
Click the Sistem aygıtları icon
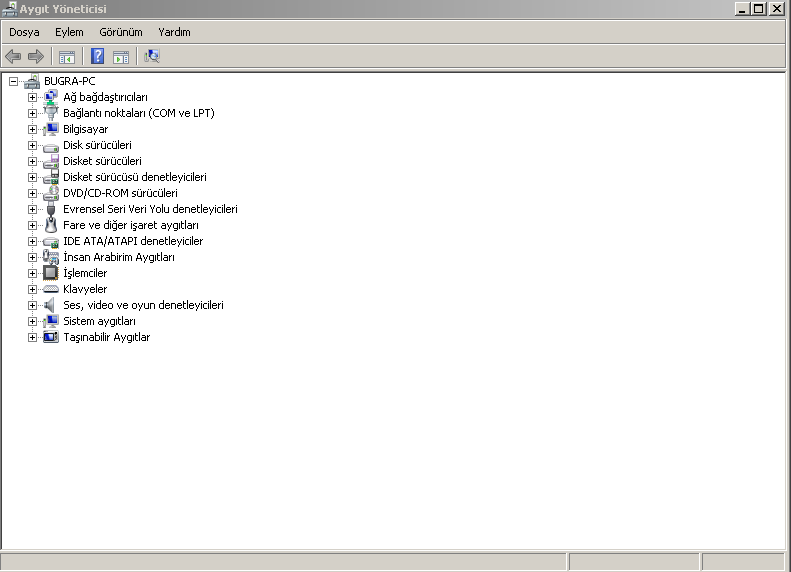tap(50, 321)
